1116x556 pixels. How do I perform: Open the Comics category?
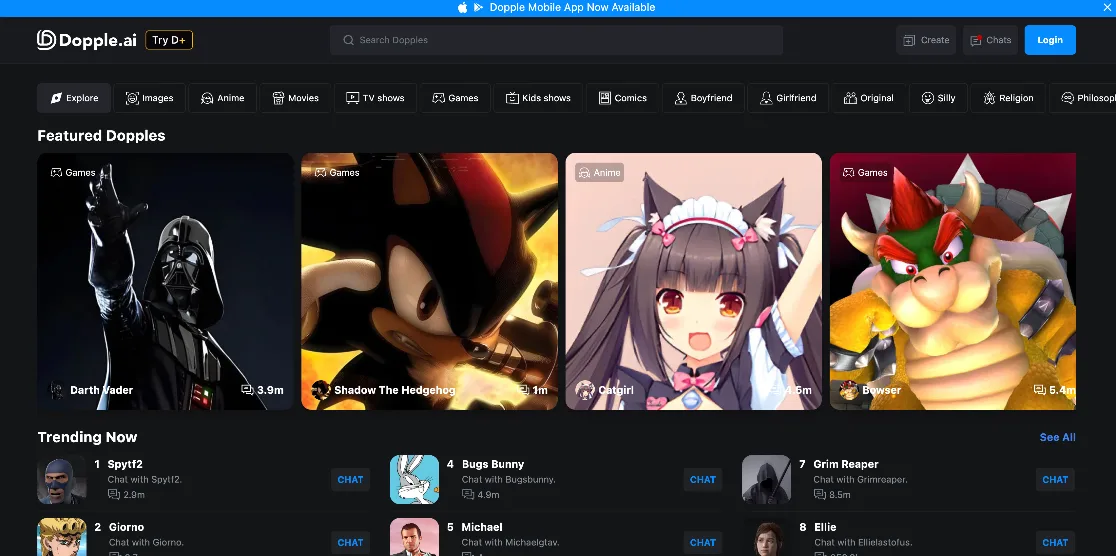pyautogui.click(x=623, y=98)
